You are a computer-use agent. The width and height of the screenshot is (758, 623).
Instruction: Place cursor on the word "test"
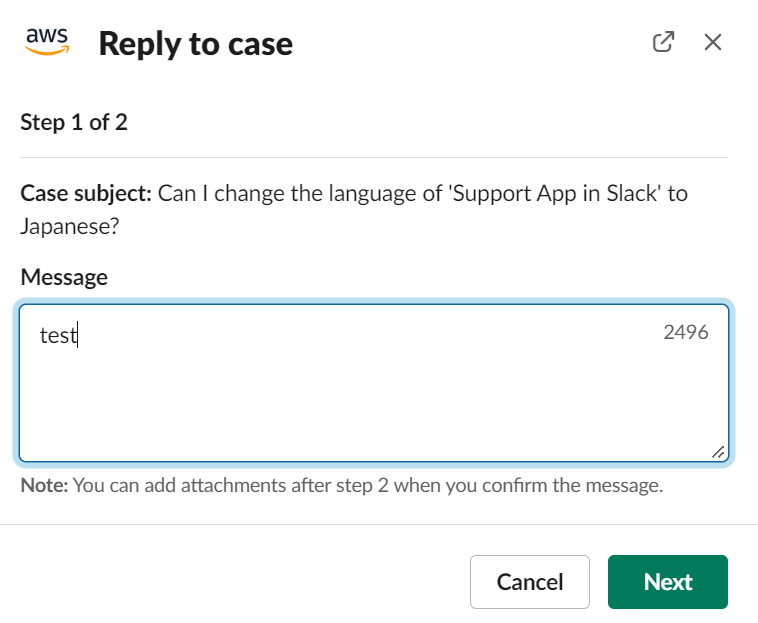(58, 335)
